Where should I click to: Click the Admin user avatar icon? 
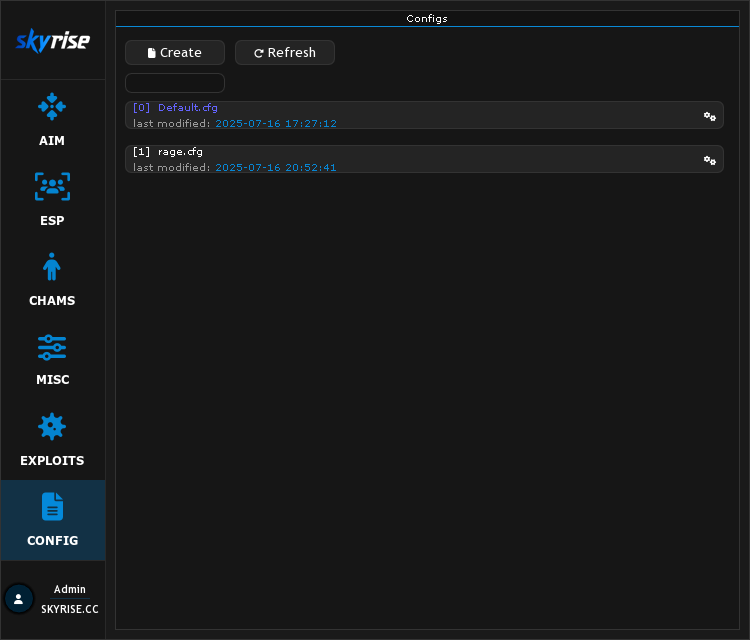[19, 598]
